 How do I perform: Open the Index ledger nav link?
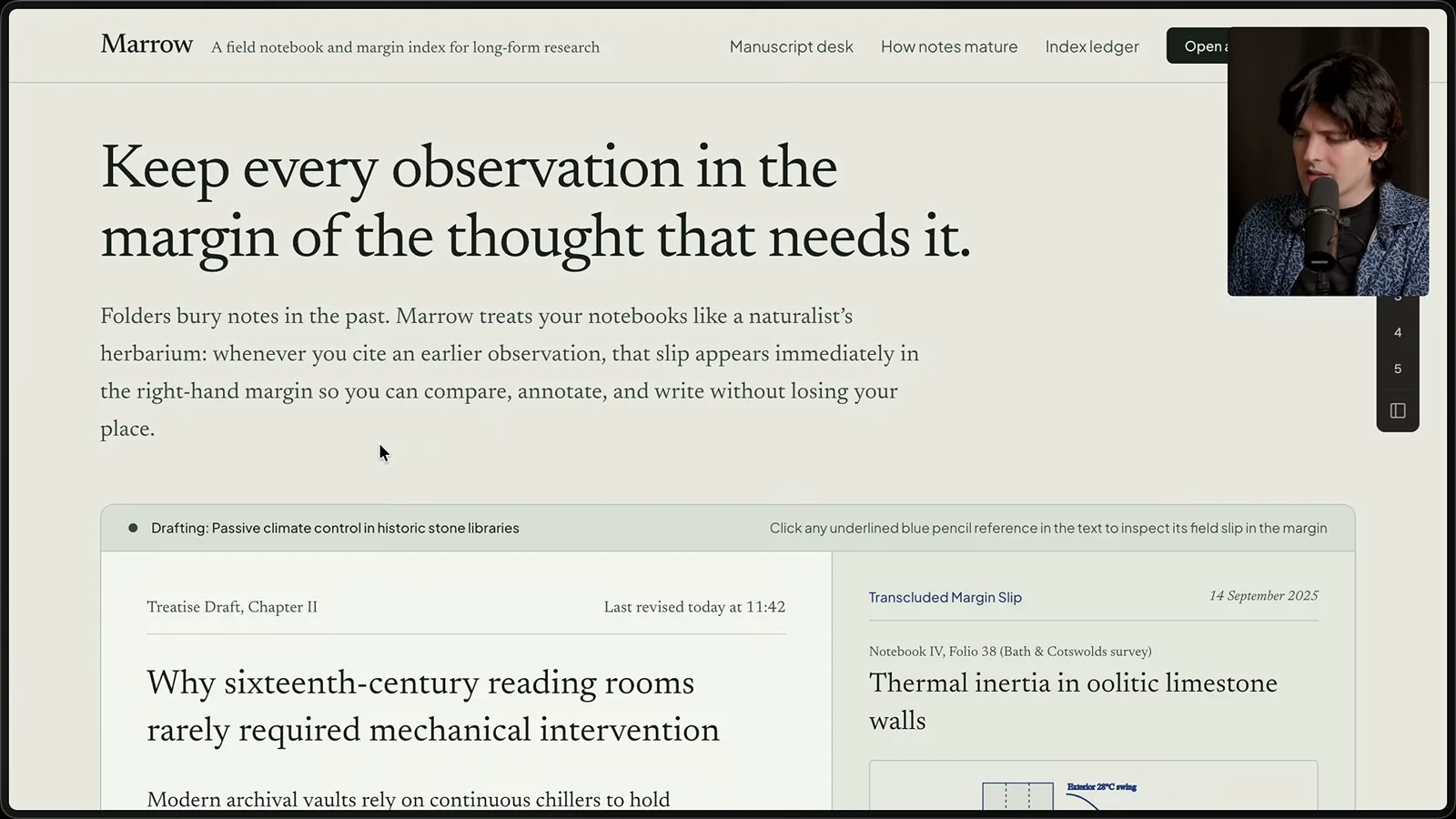(x=1092, y=46)
